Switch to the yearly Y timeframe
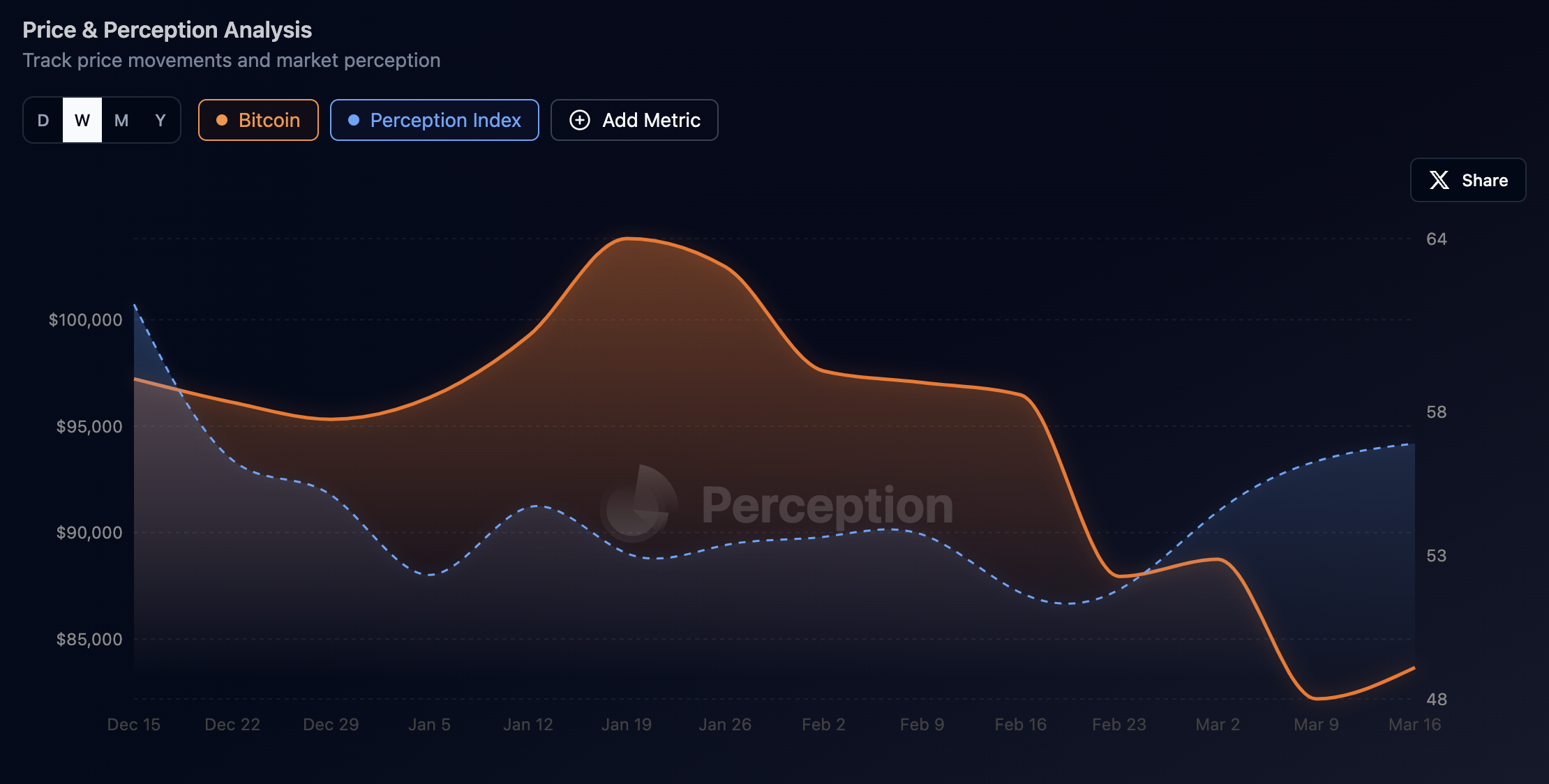 click(x=160, y=120)
